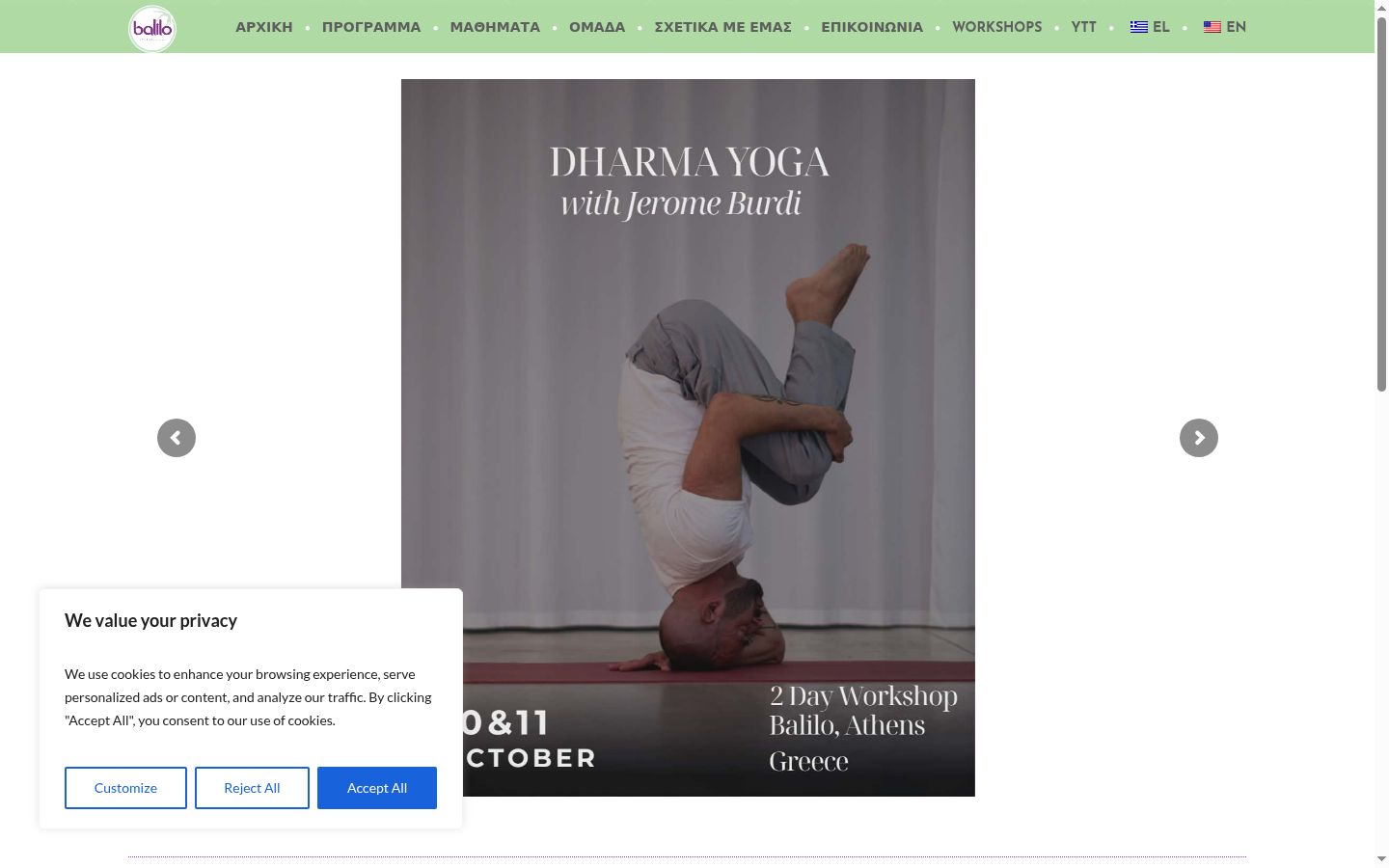Open the YTT menu item
Screen dimensions: 1389x868
point(1084,27)
